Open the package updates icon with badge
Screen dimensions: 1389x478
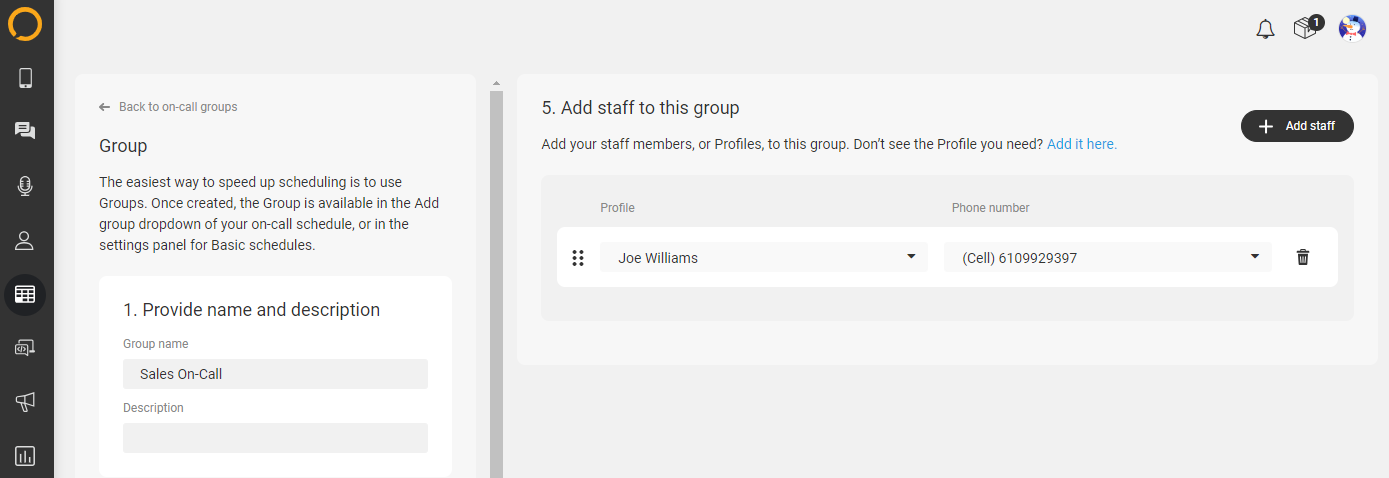coord(1307,27)
